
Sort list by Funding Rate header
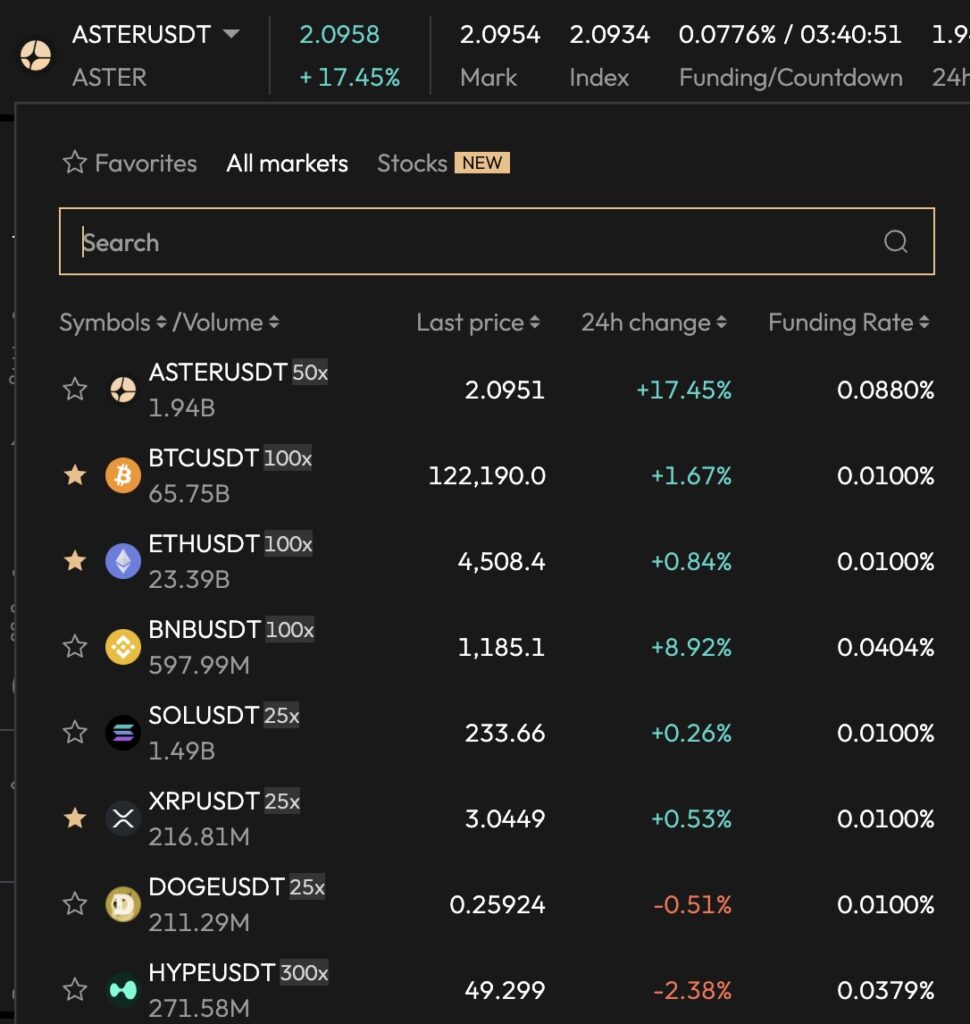(x=848, y=323)
